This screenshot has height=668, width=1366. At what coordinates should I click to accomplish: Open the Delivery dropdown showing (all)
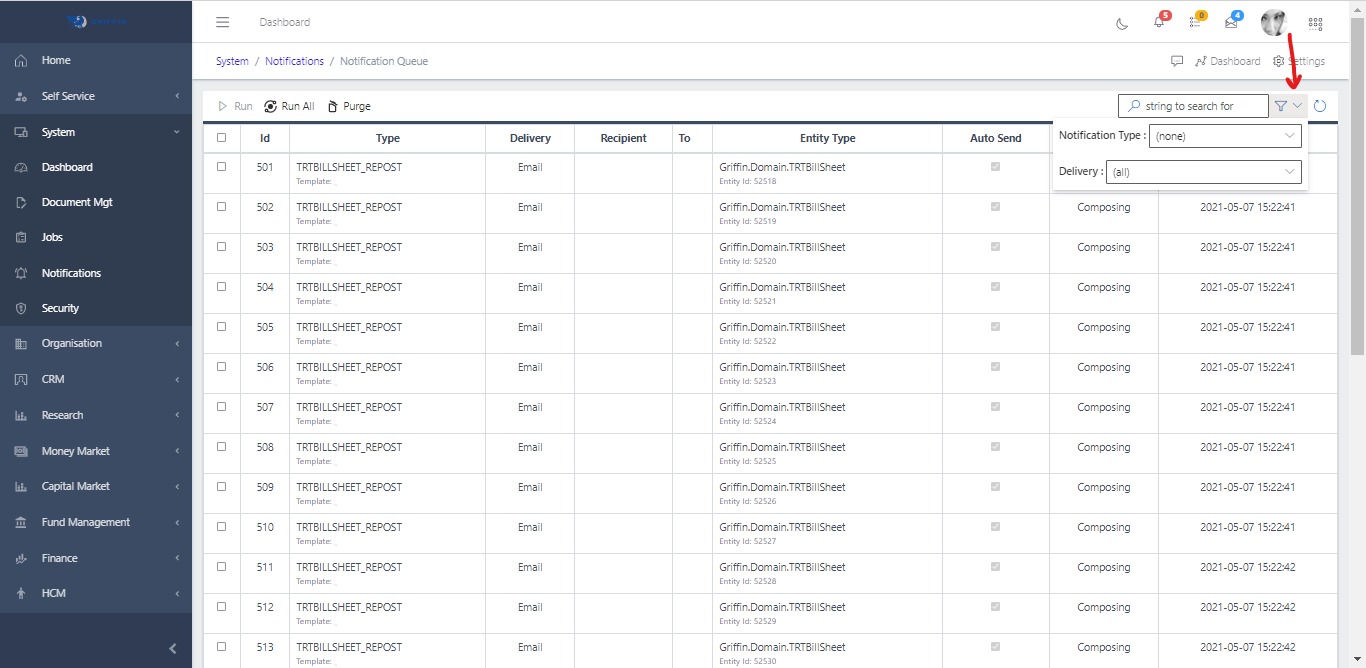(1203, 170)
